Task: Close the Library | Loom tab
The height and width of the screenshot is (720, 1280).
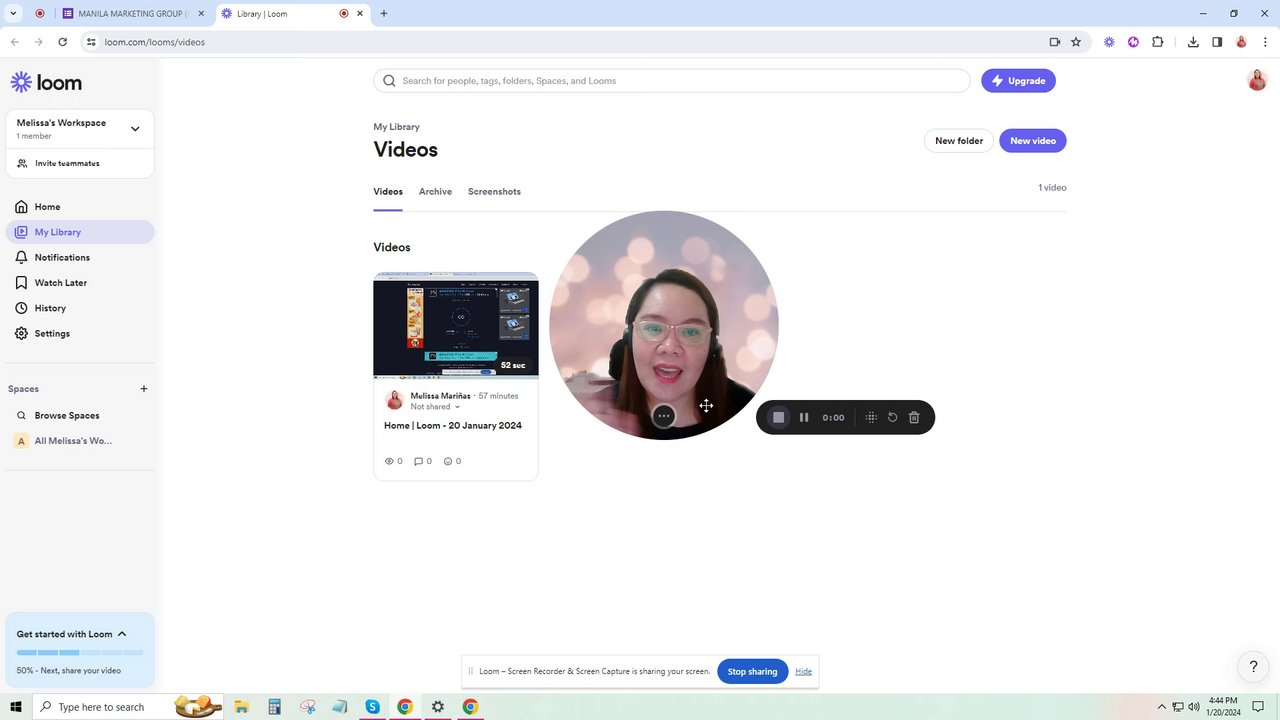Action: click(361, 14)
